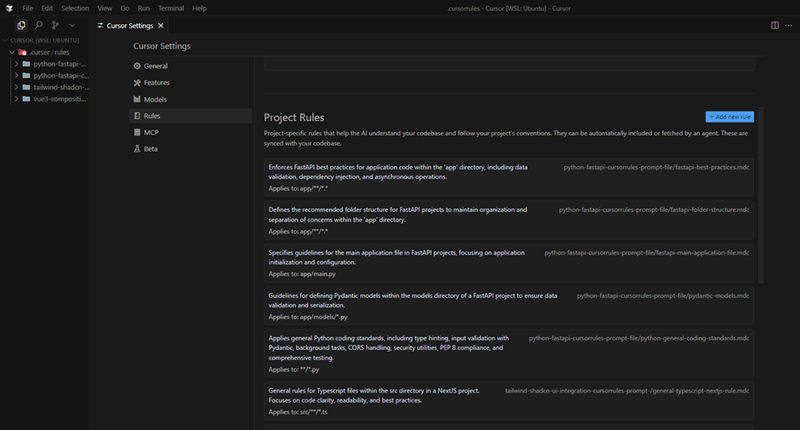The image size is (800, 430).
Task: Expand the first python-fastapi-... folder chevron
Action: pyautogui.click(x=16, y=64)
